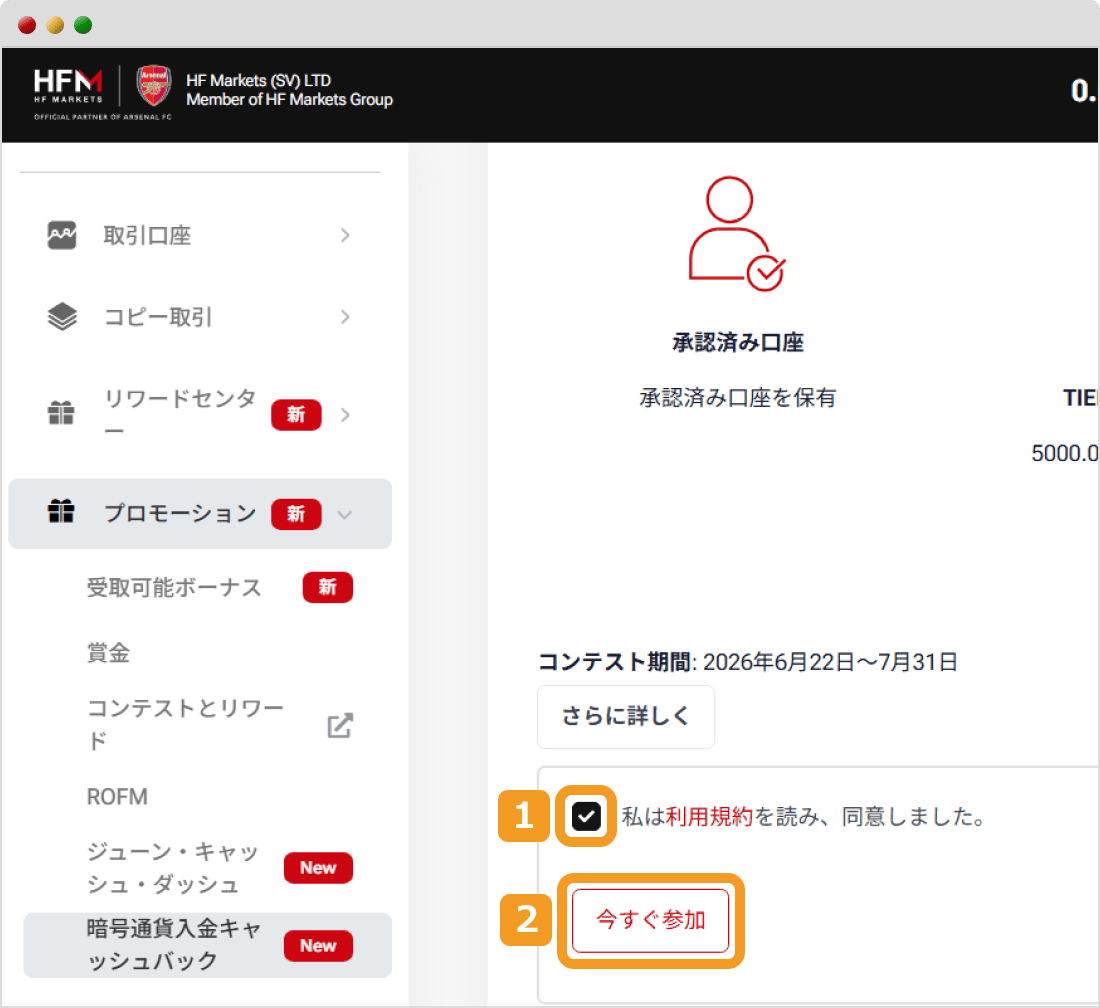The height and width of the screenshot is (1008, 1100).
Task: Click the yellow minimize window button
Action: coord(55,25)
